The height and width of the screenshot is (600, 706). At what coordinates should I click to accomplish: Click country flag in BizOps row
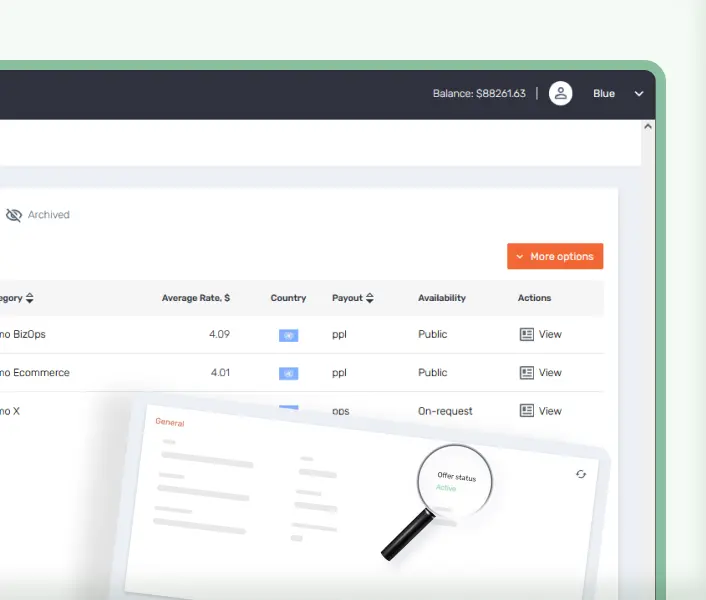(x=288, y=335)
